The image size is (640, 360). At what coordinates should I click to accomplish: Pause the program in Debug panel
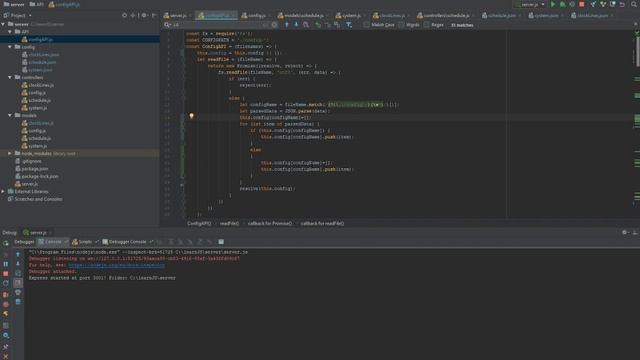[x=6, y=264]
